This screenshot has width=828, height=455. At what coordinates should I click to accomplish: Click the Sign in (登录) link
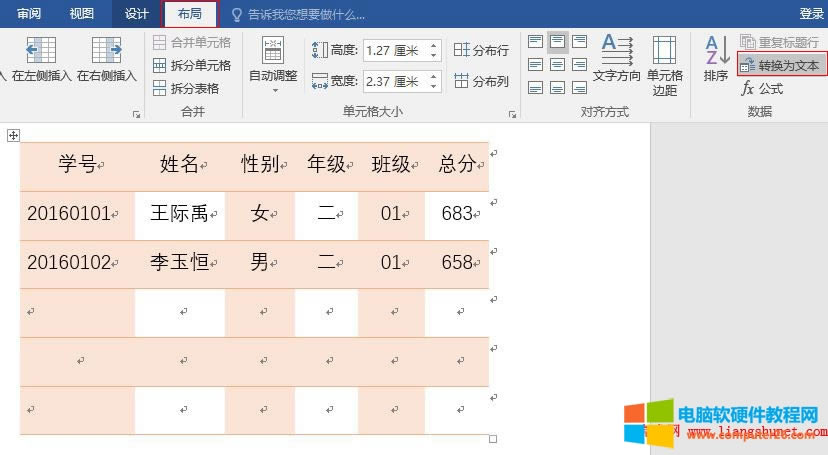(x=811, y=13)
